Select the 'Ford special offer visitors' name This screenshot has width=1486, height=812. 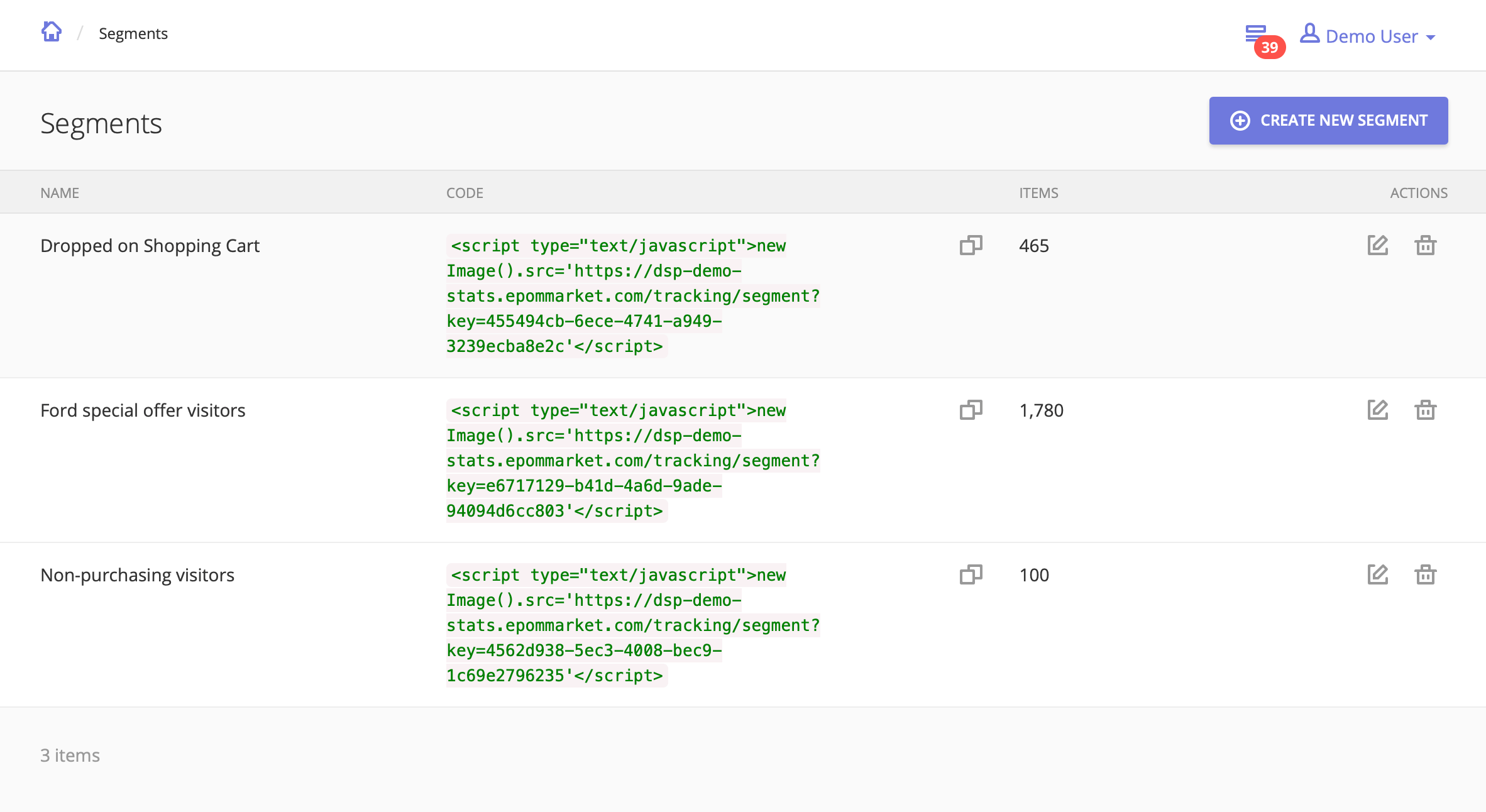[x=143, y=410]
